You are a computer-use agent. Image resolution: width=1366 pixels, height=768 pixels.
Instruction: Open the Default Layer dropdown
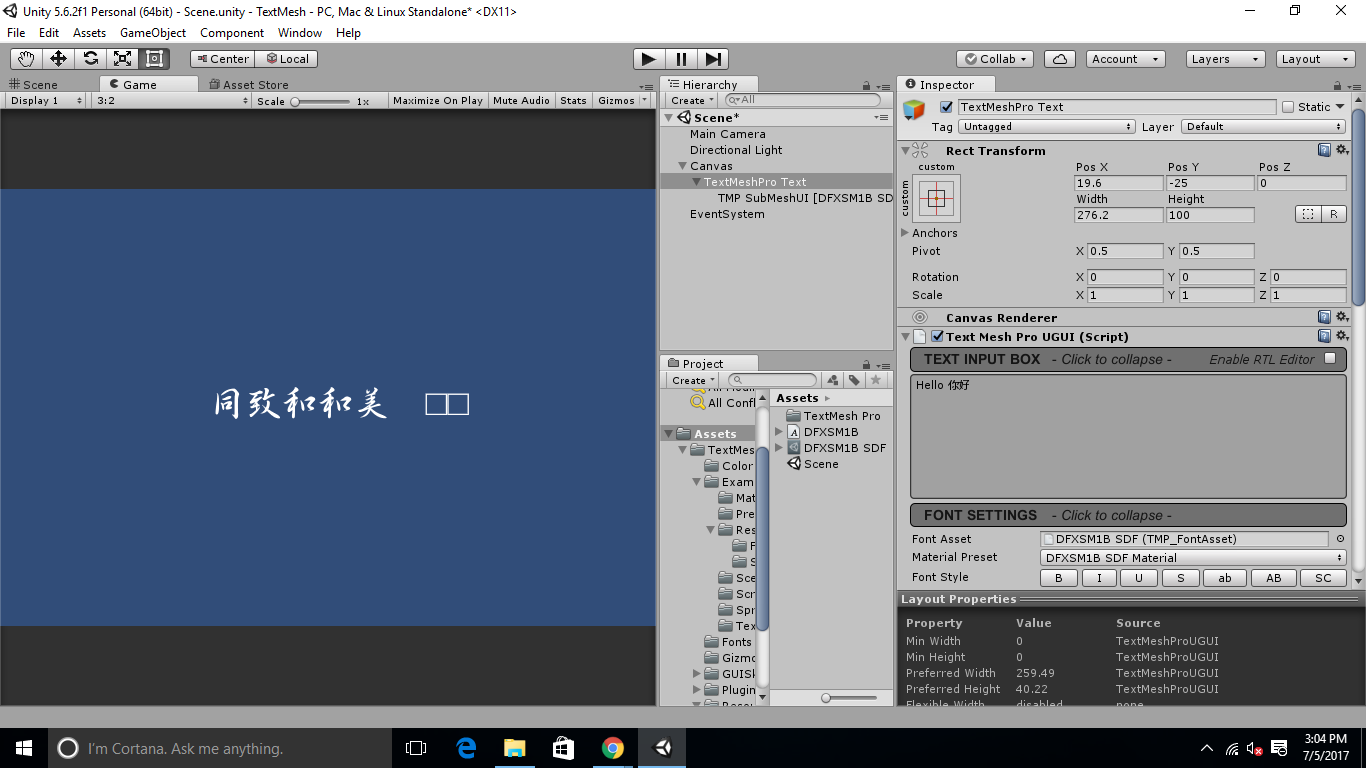(1264, 127)
